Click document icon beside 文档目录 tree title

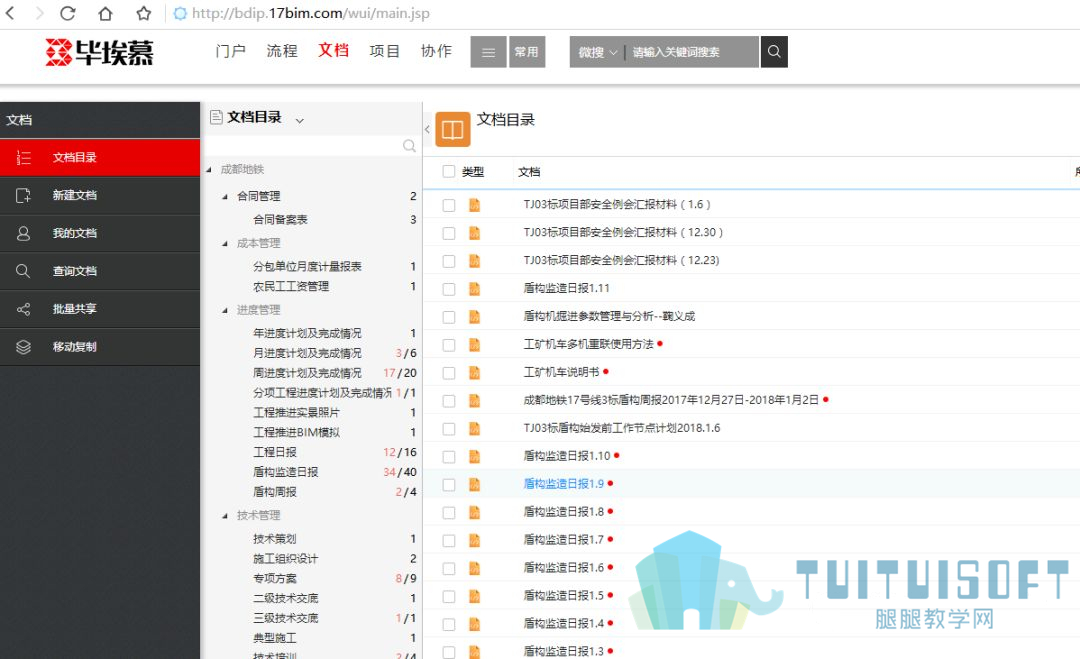pyautogui.click(x=216, y=117)
